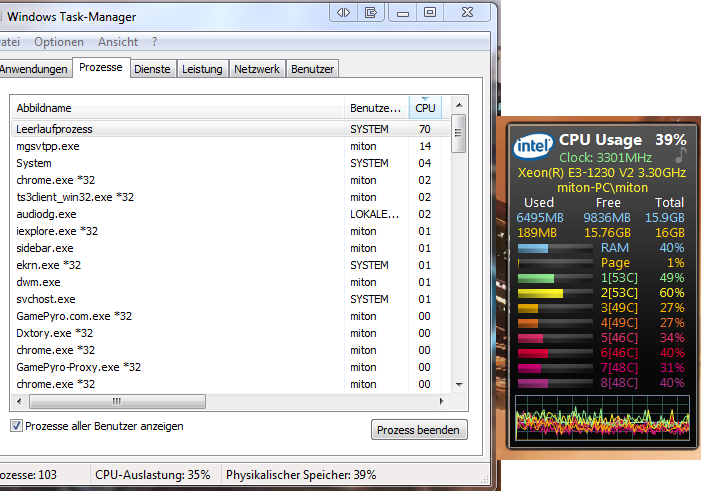The height and width of the screenshot is (491, 701).
Task: Click the horizontal scroll right arrow
Action: 442,401
